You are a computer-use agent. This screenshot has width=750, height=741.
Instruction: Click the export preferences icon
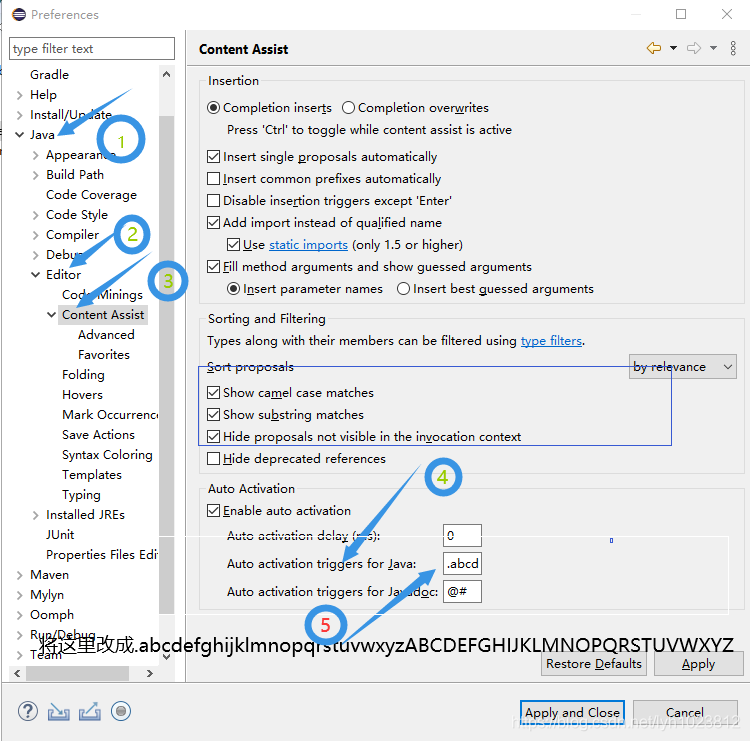tap(90, 711)
